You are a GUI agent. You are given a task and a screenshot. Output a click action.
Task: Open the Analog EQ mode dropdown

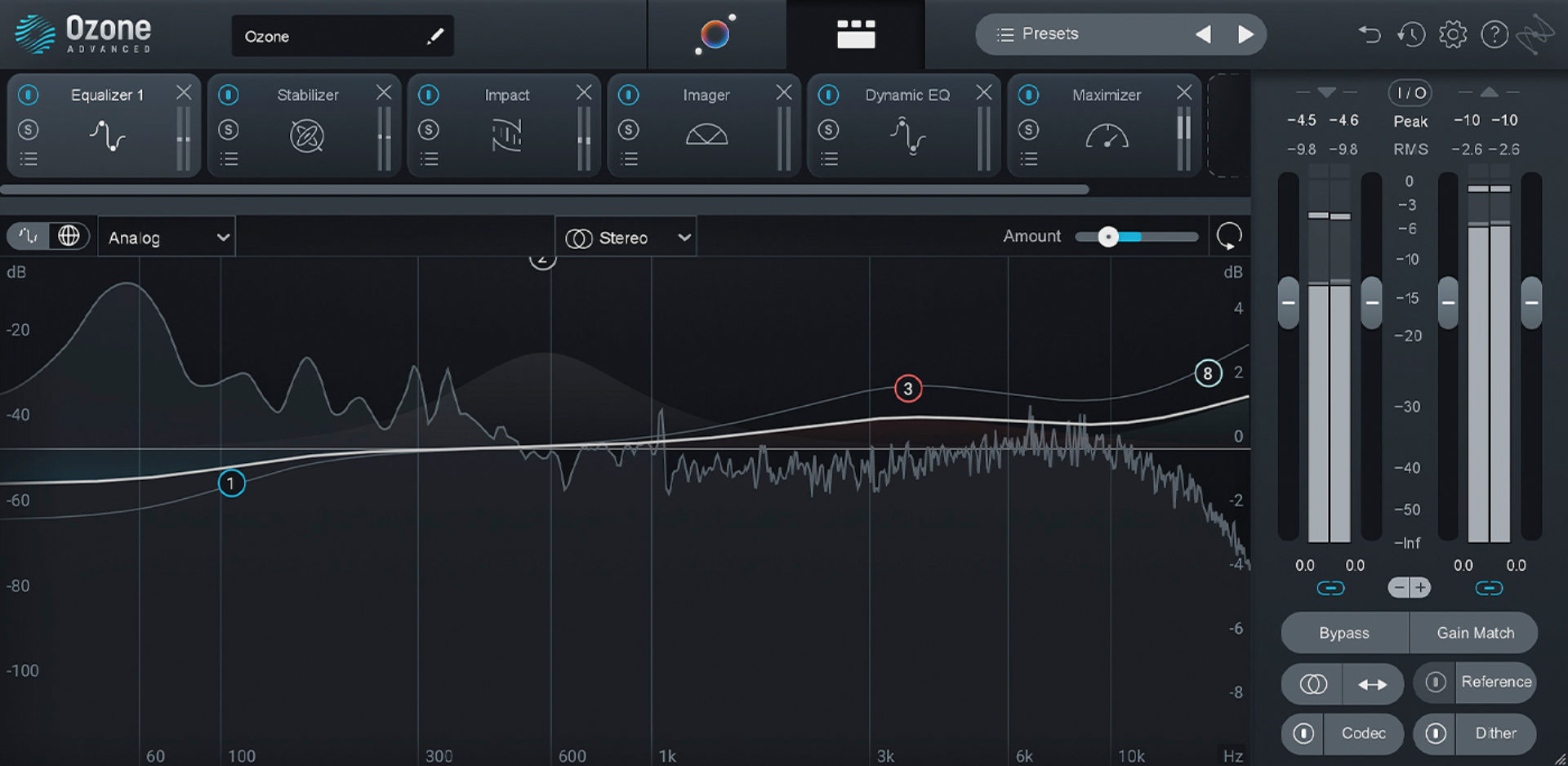[x=166, y=237]
